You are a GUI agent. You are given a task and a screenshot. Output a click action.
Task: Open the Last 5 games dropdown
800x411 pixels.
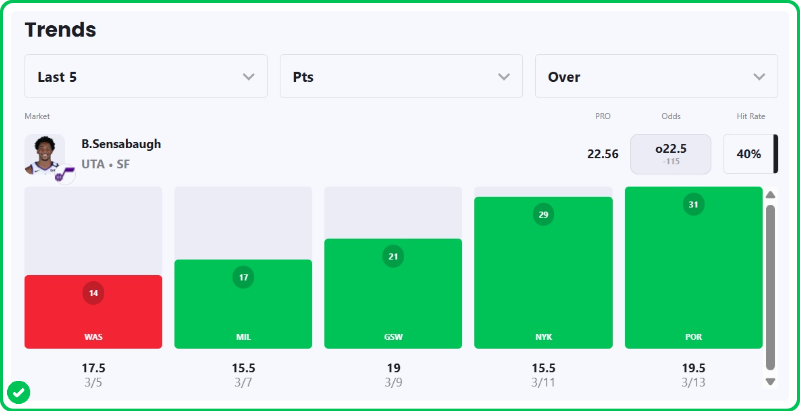(x=146, y=76)
